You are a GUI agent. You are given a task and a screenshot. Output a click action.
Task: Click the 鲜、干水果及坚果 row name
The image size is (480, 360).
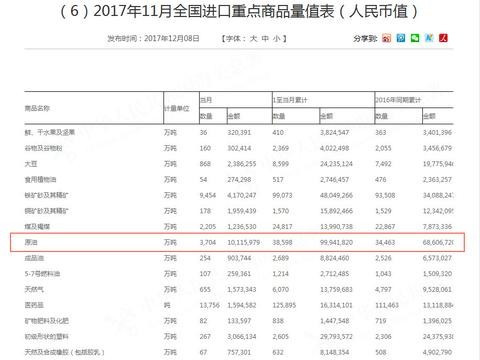(x=50, y=133)
